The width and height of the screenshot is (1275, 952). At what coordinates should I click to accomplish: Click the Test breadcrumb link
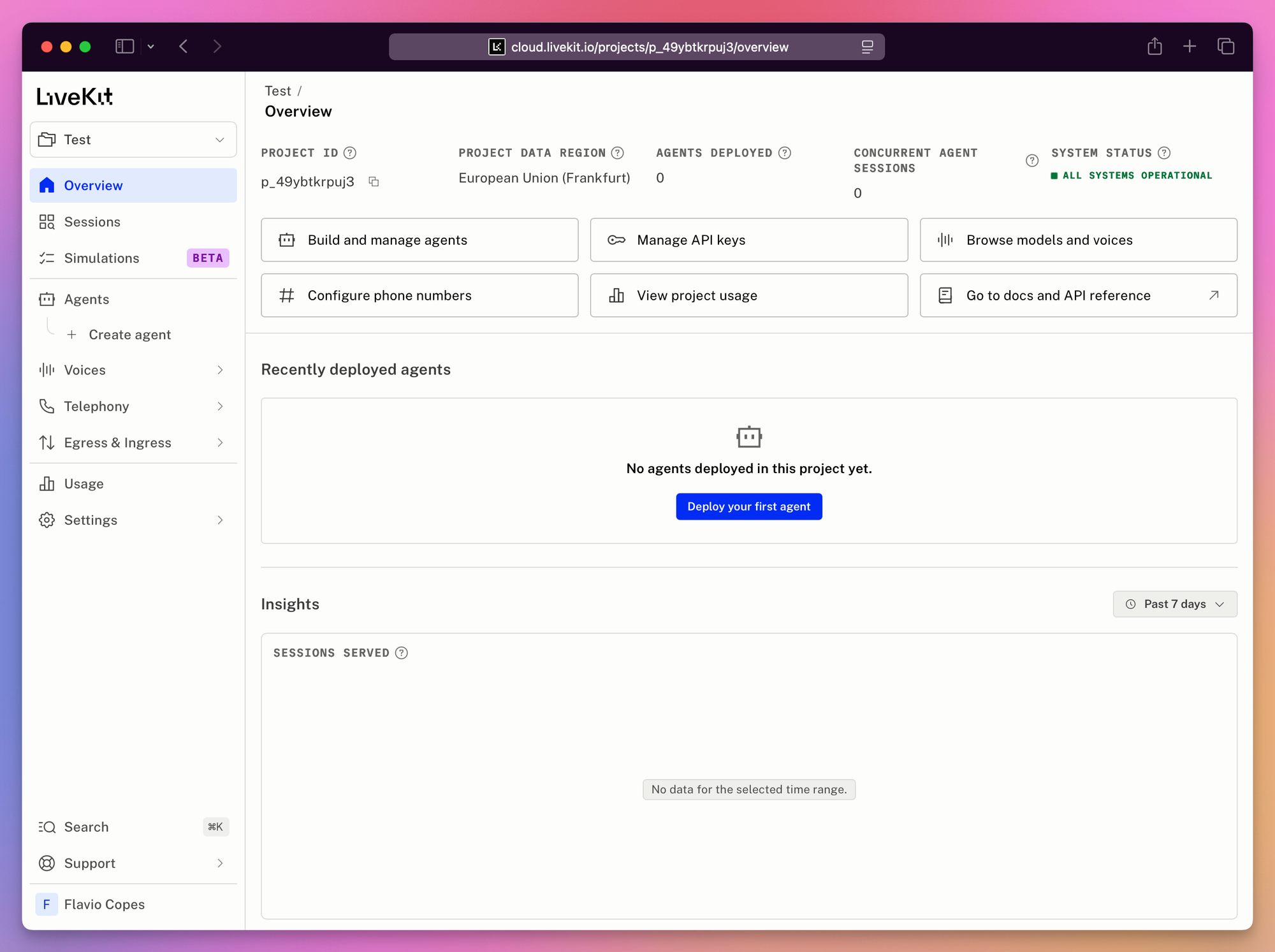tap(278, 91)
